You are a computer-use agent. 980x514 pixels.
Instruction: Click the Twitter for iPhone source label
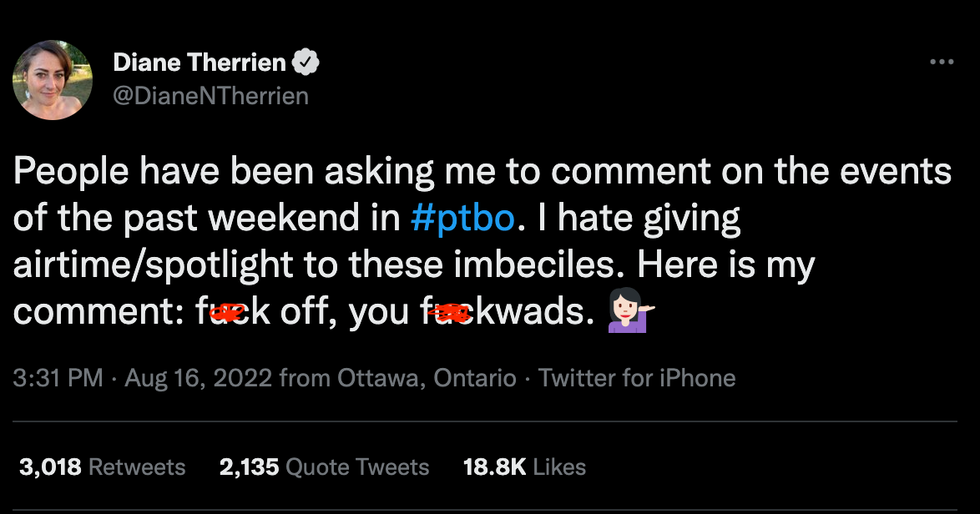click(636, 379)
